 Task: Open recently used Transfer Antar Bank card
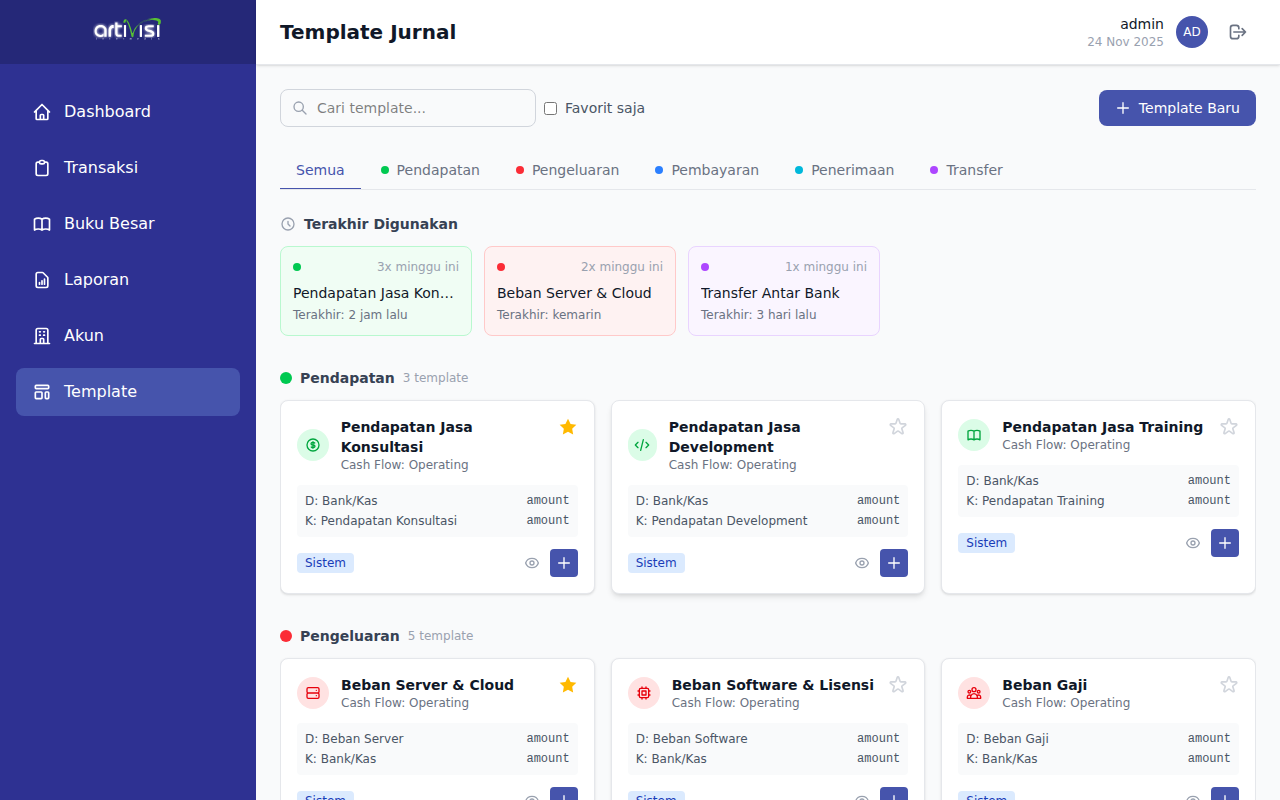783,291
